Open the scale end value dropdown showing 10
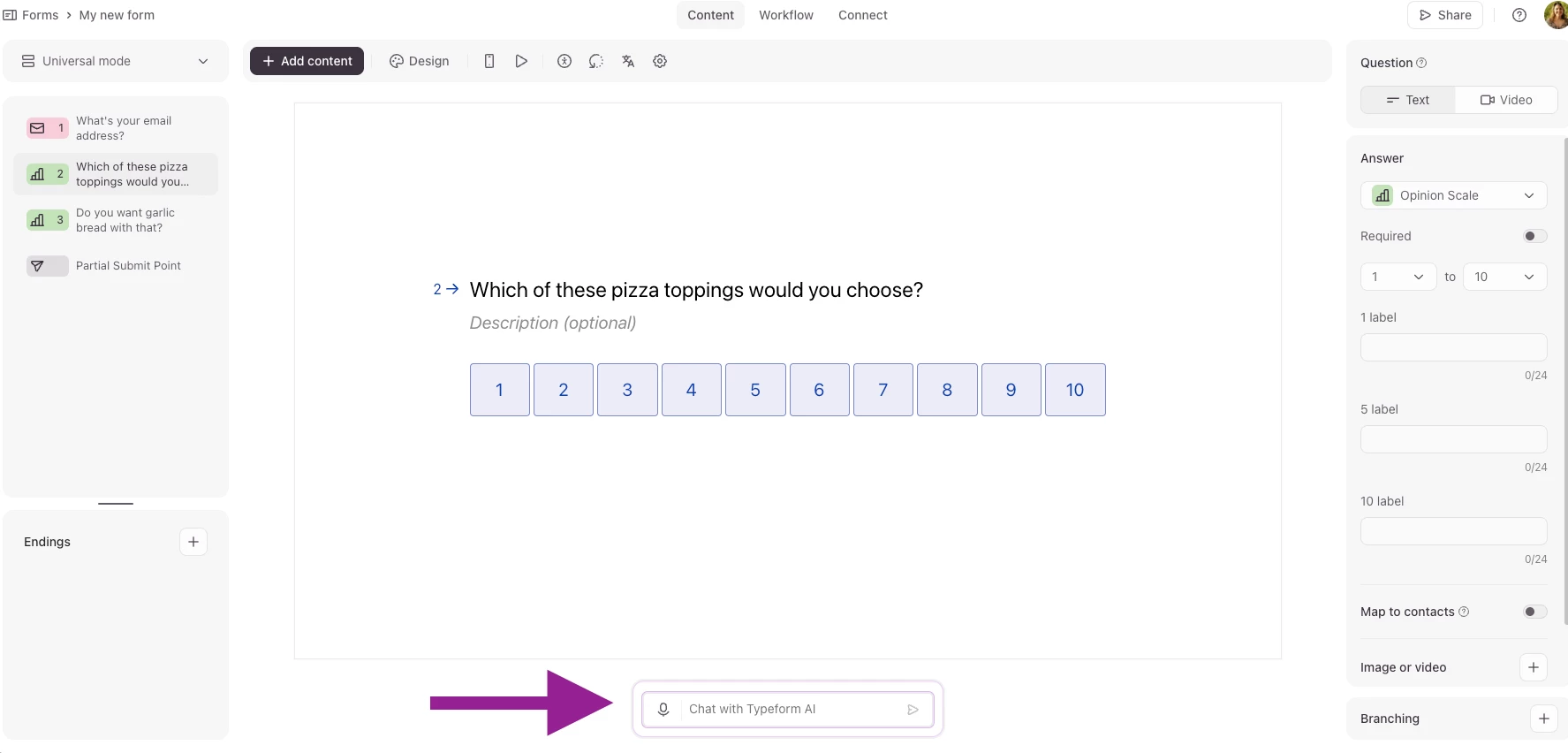This screenshot has height=753, width=1568. 1504,277
